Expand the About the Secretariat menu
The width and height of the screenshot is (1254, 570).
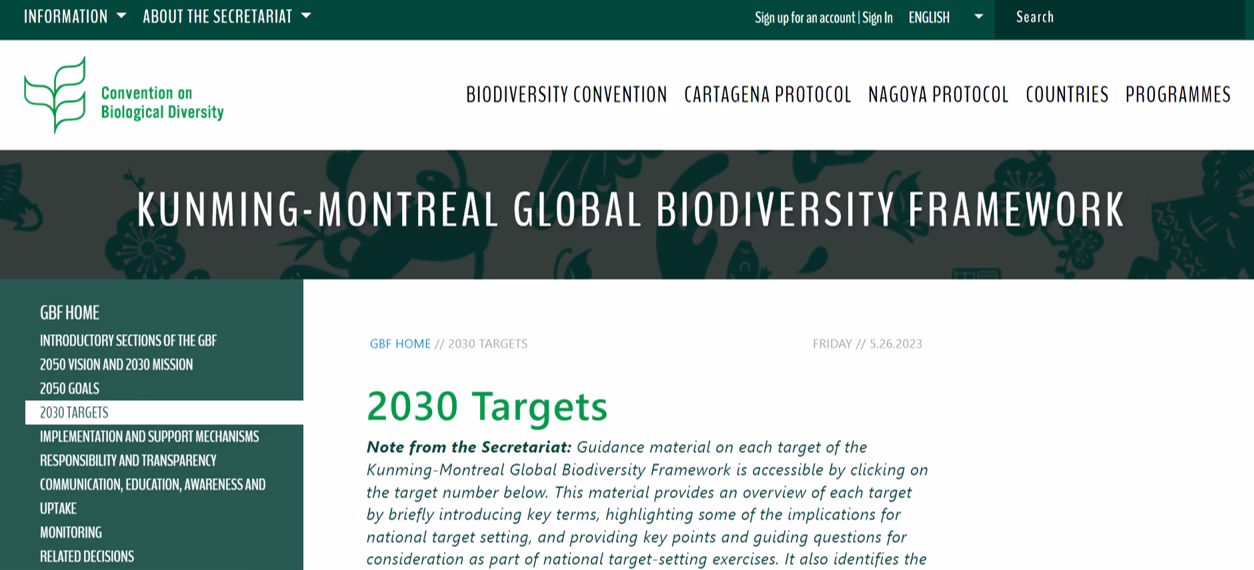226,17
